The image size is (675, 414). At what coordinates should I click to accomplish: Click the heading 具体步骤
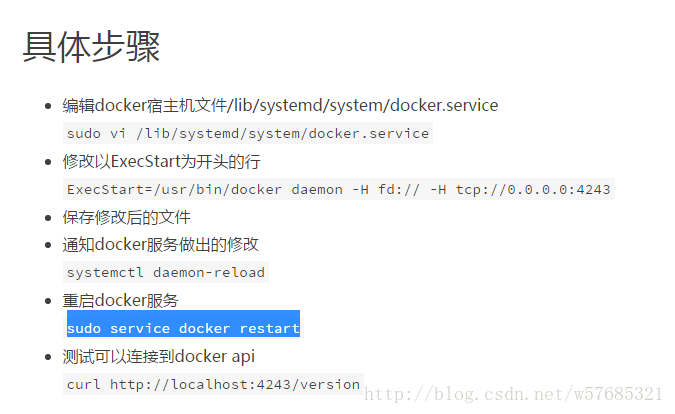pyautogui.click(x=91, y=47)
